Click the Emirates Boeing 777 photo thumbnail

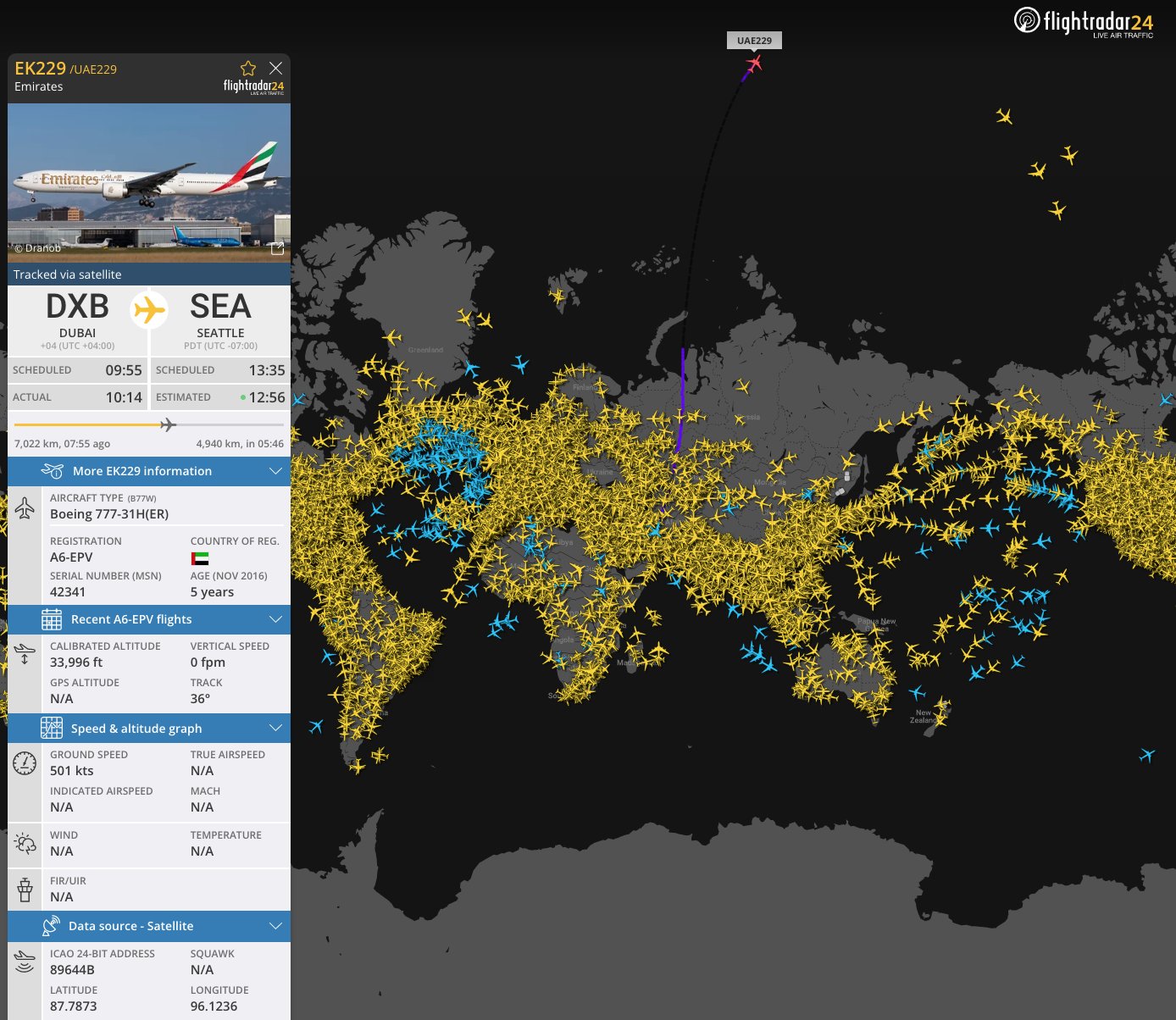(x=149, y=183)
